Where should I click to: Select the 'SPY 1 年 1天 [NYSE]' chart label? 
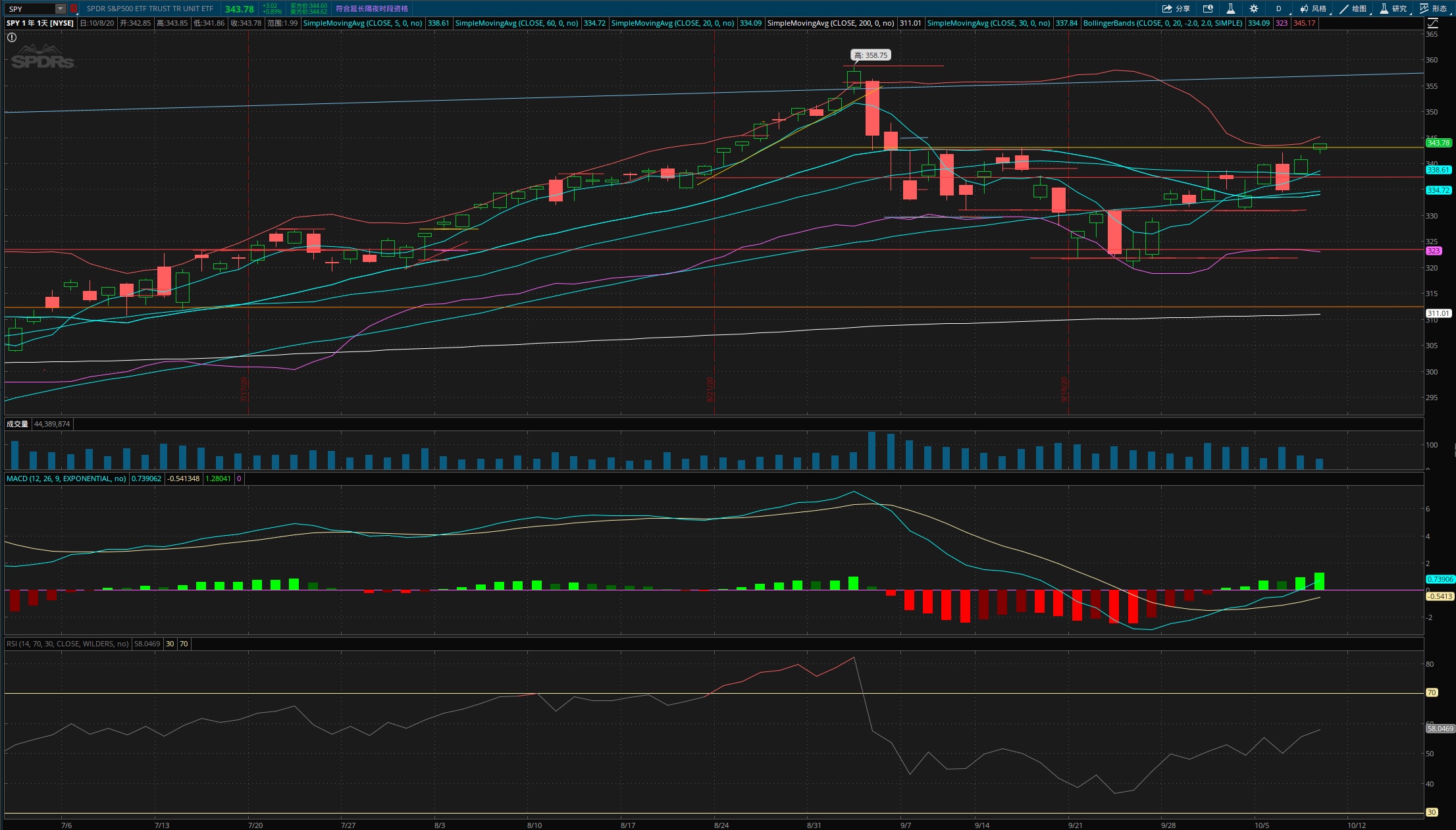coord(40,23)
